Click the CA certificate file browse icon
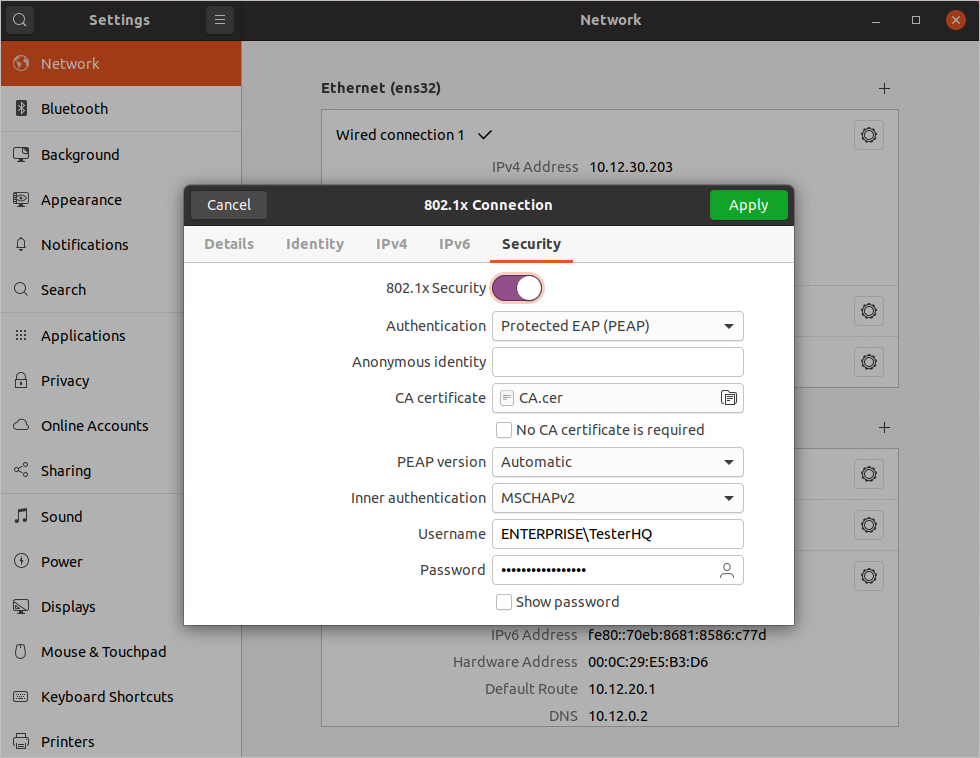 [728, 398]
